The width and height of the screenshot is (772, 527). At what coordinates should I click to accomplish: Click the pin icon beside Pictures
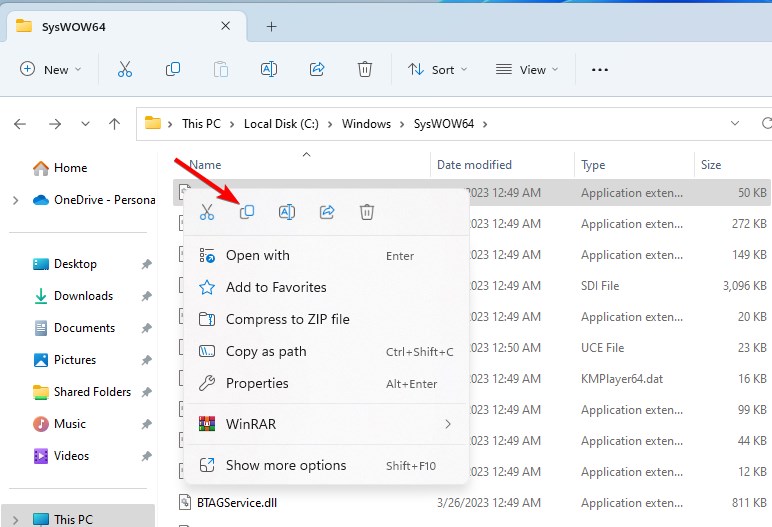[146, 361]
